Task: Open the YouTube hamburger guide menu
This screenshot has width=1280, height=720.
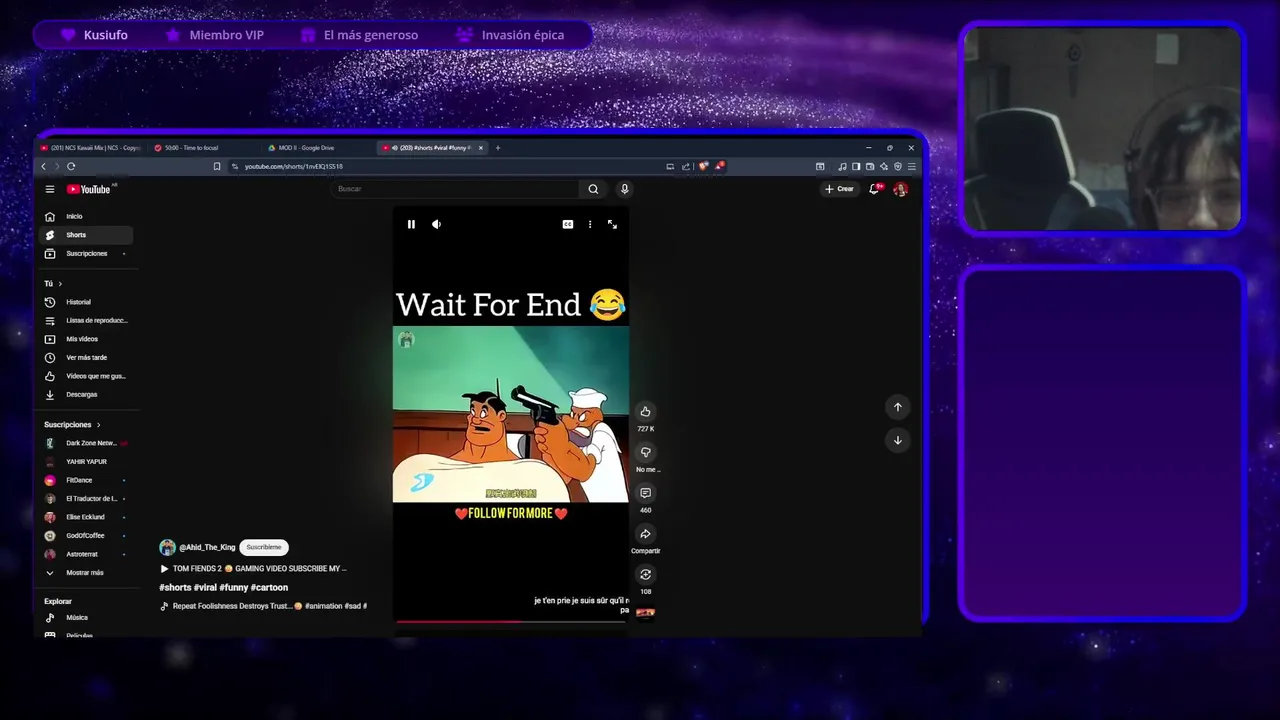Action: point(50,189)
